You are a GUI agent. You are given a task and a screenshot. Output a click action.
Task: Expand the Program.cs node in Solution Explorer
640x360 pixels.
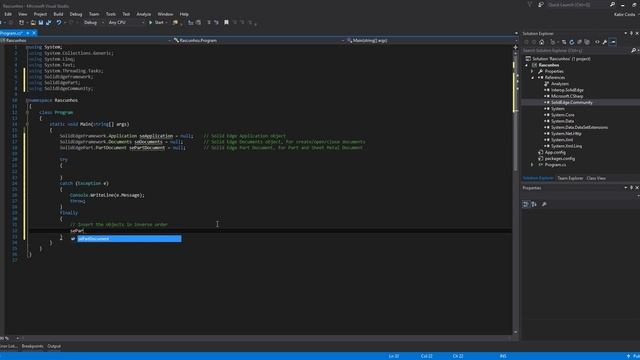click(x=532, y=165)
